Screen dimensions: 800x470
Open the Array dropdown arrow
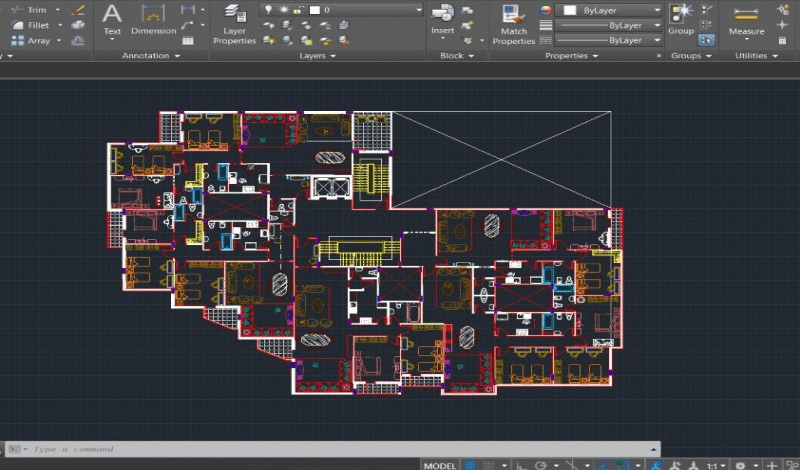click(59, 40)
